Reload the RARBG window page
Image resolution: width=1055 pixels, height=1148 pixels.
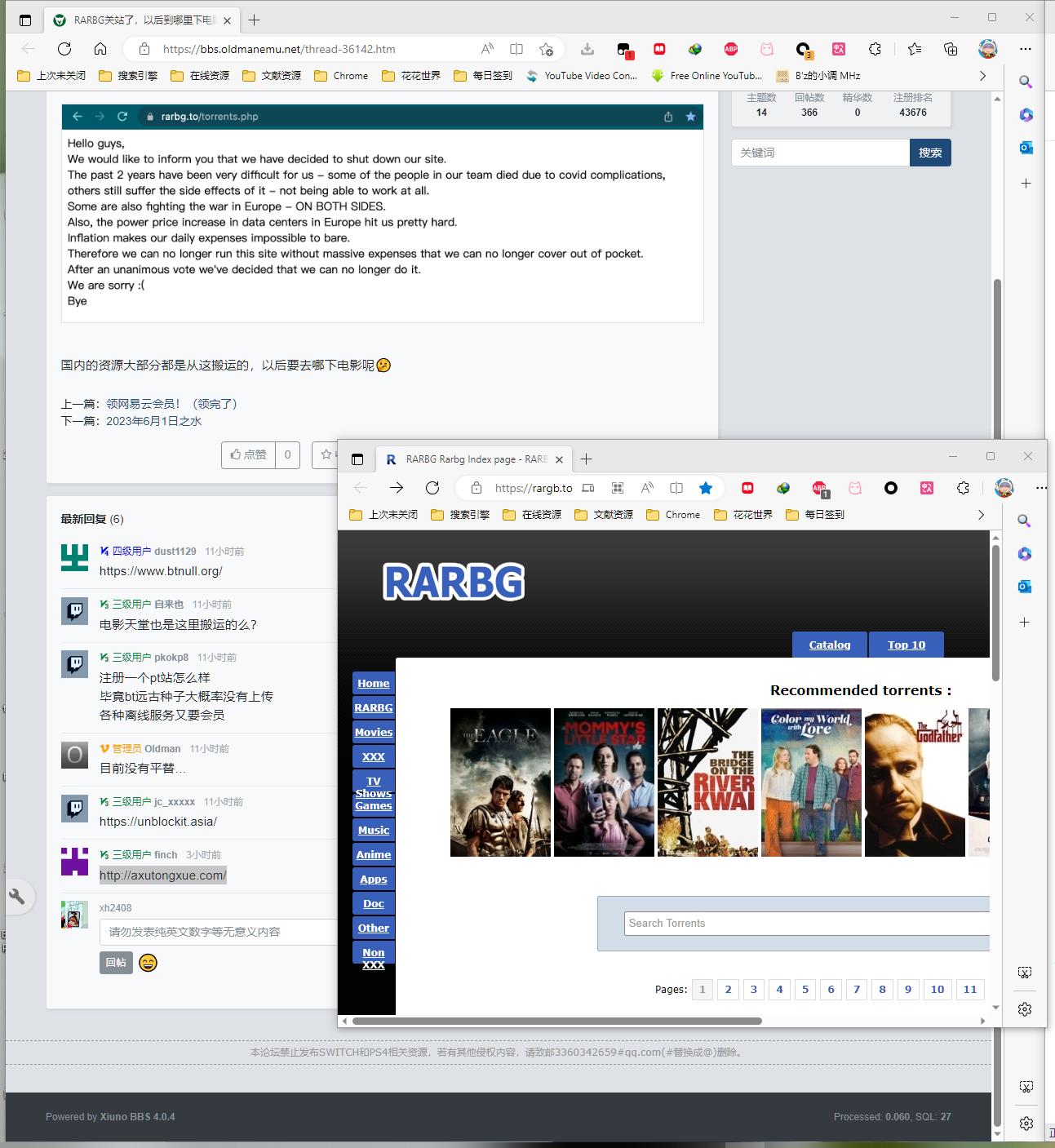(432, 488)
